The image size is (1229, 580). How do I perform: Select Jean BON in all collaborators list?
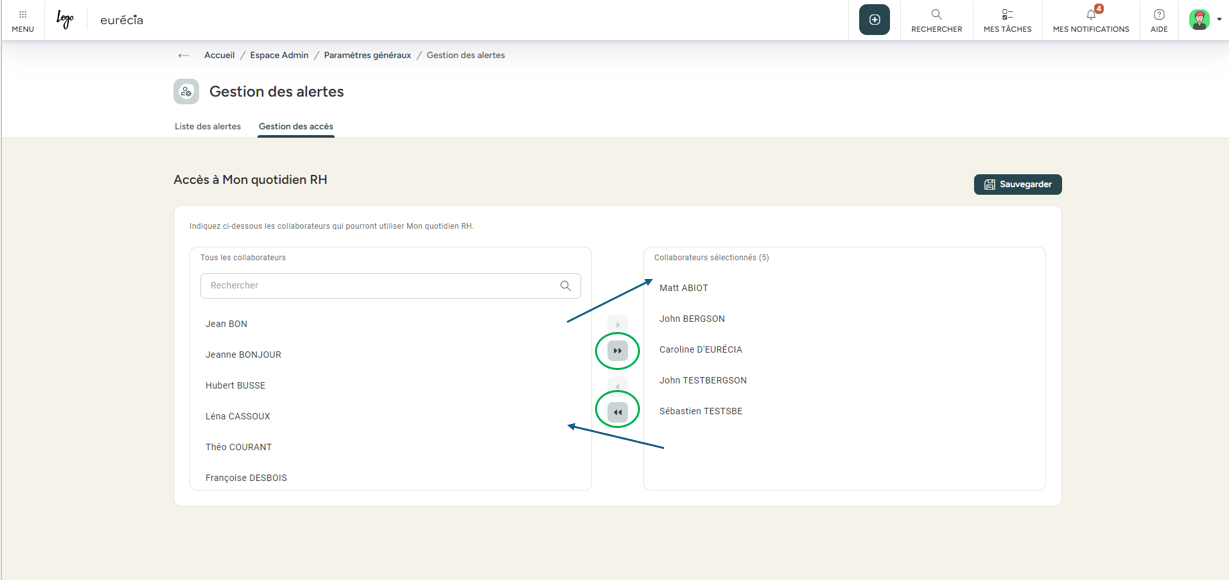[227, 324]
